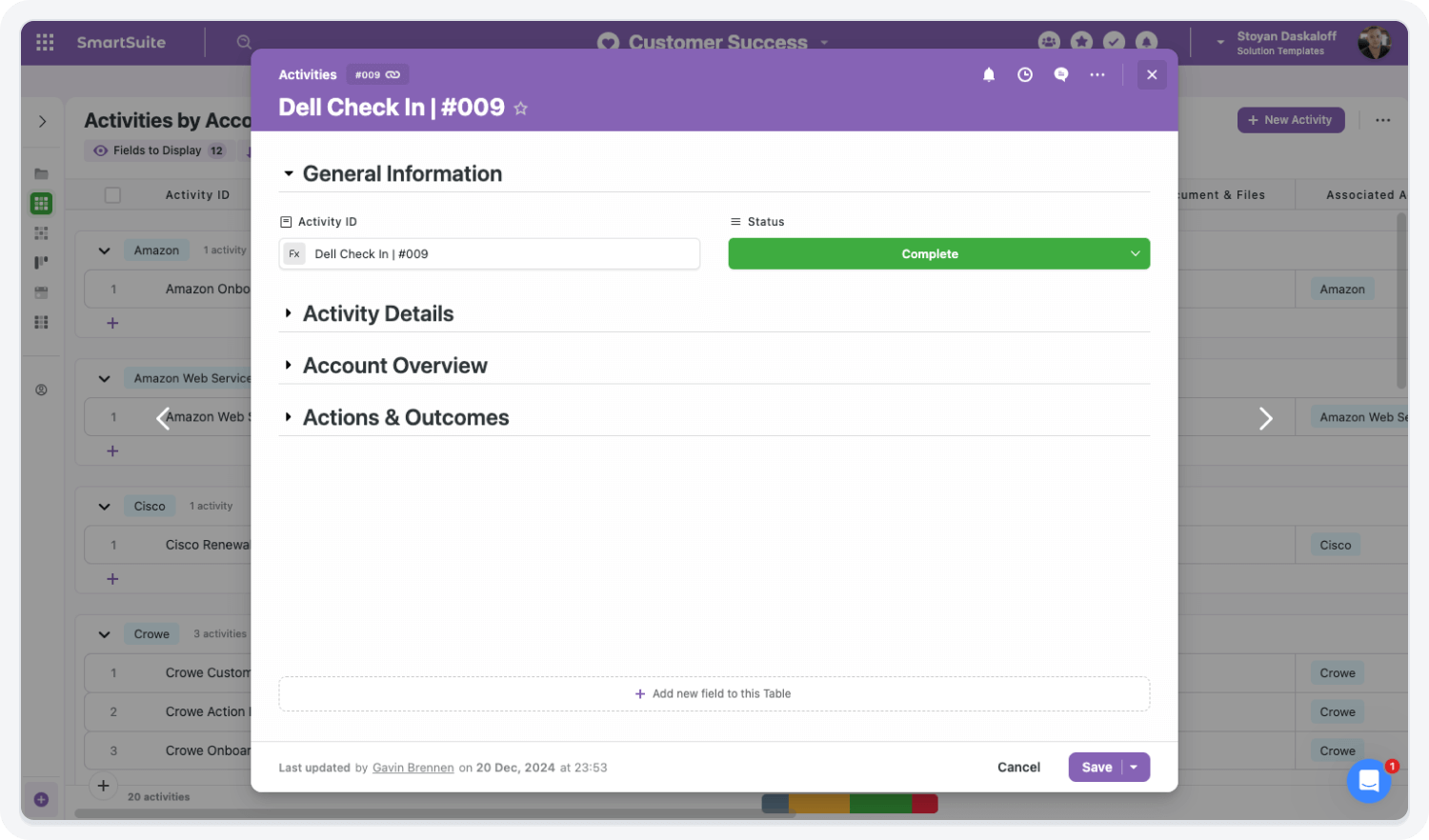Expand the Activity Details section
The height and width of the screenshot is (840, 1429).
[x=288, y=313]
